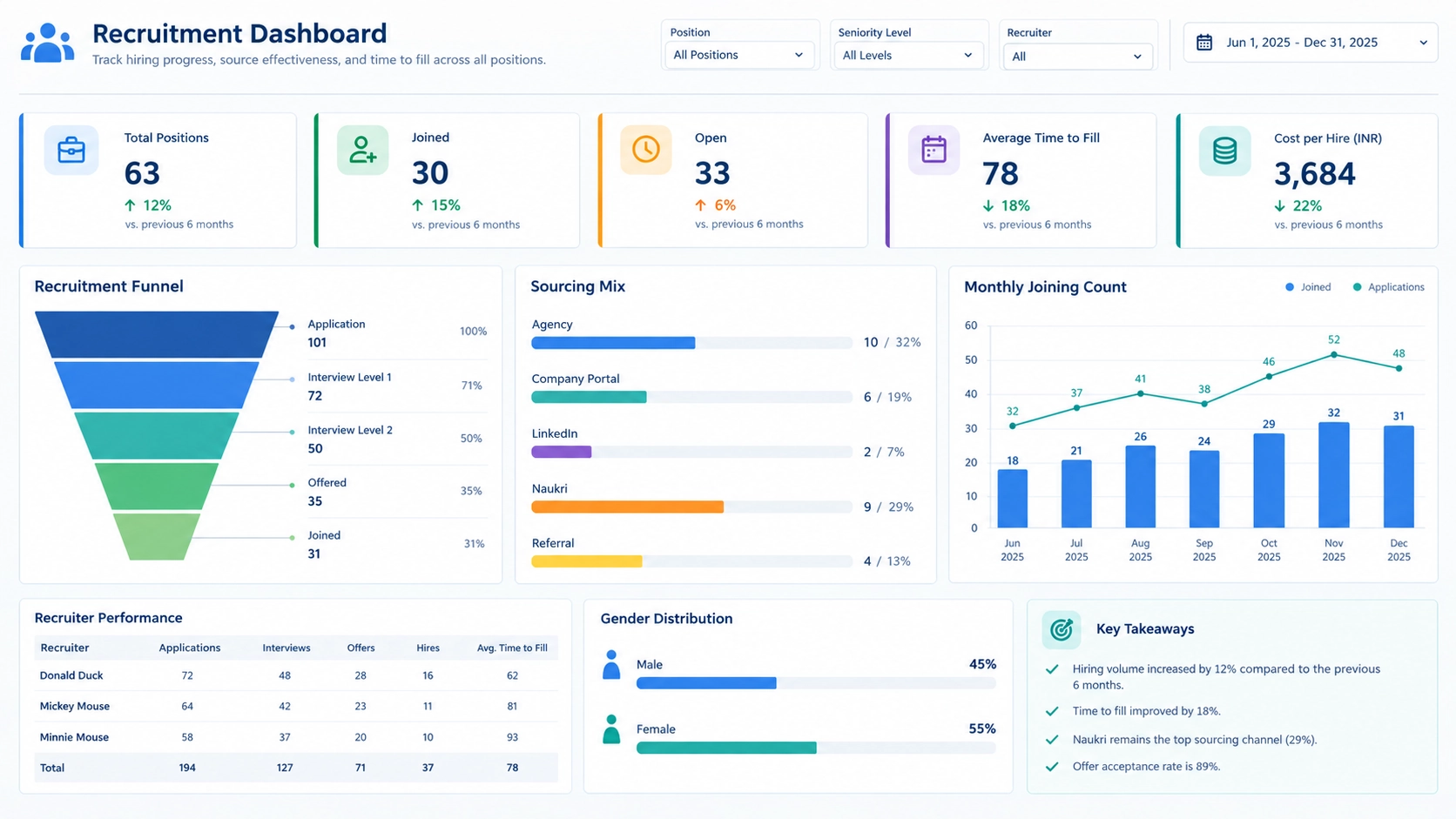The image size is (1456, 819).
Task: Click the Application stage of the funnel
Action: [157, 334]
